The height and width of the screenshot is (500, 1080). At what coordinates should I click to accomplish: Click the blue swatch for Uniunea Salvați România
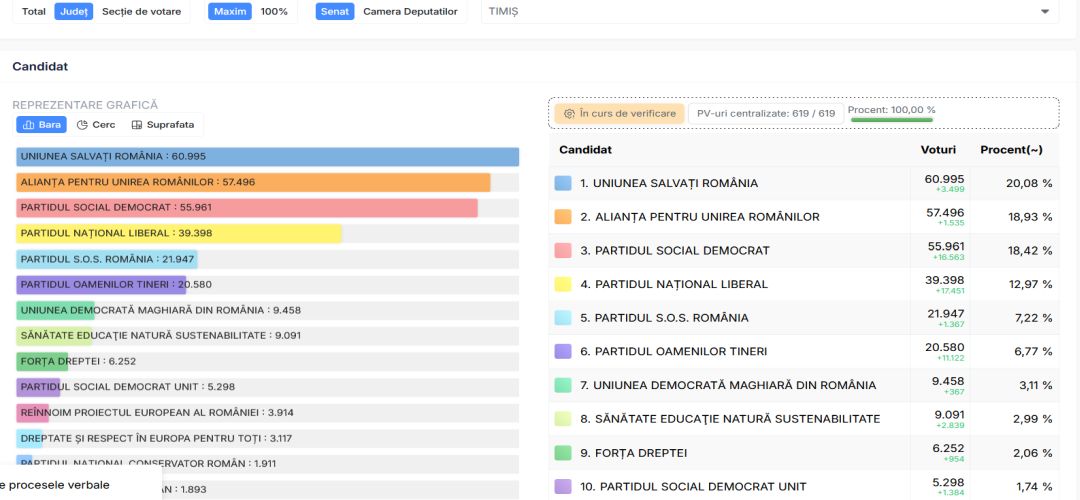563,183
